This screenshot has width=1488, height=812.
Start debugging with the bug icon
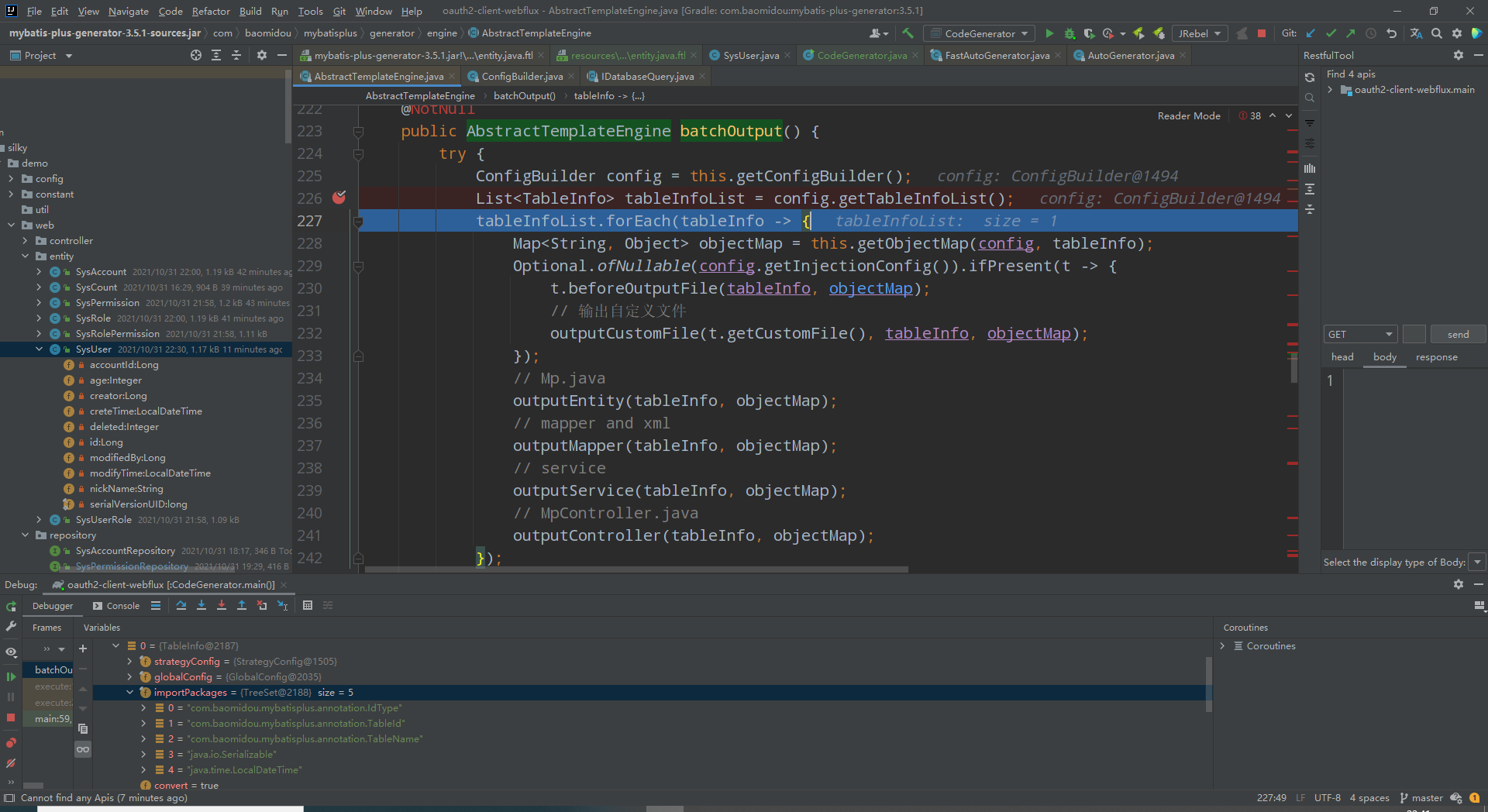(x=1069, y=33)
